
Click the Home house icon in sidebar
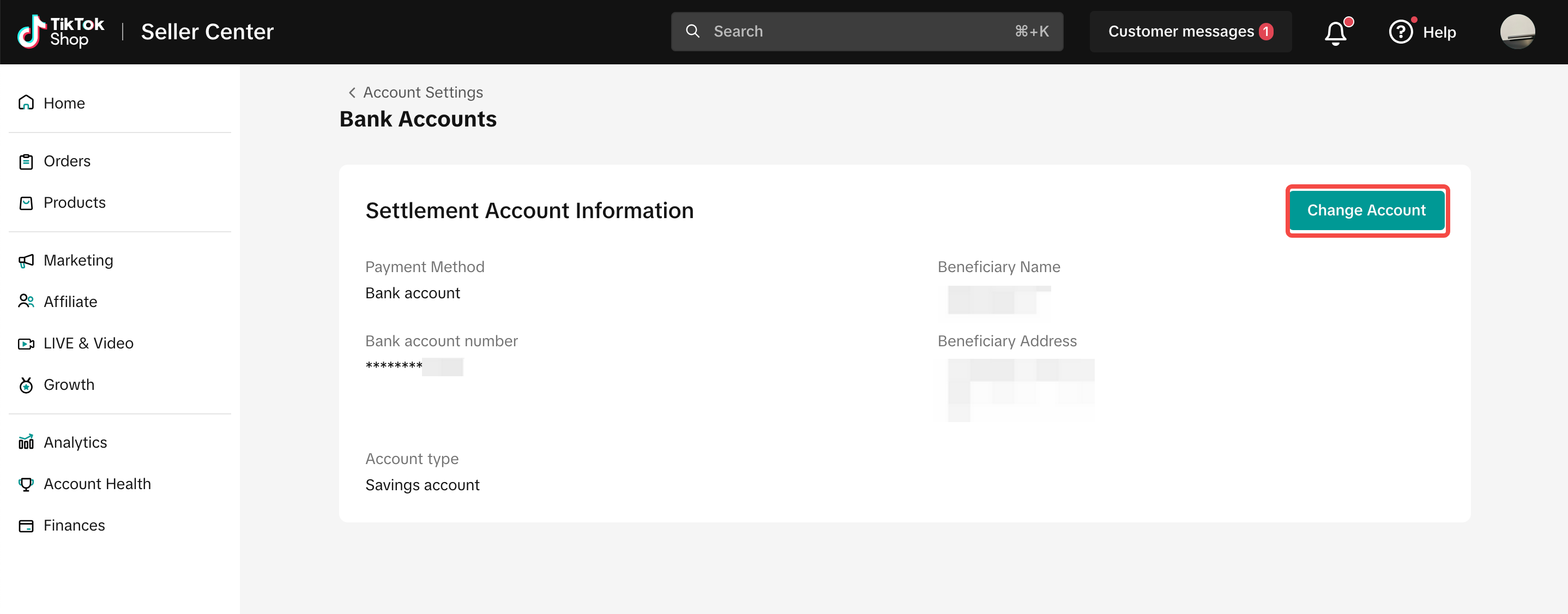pos(26,102)
